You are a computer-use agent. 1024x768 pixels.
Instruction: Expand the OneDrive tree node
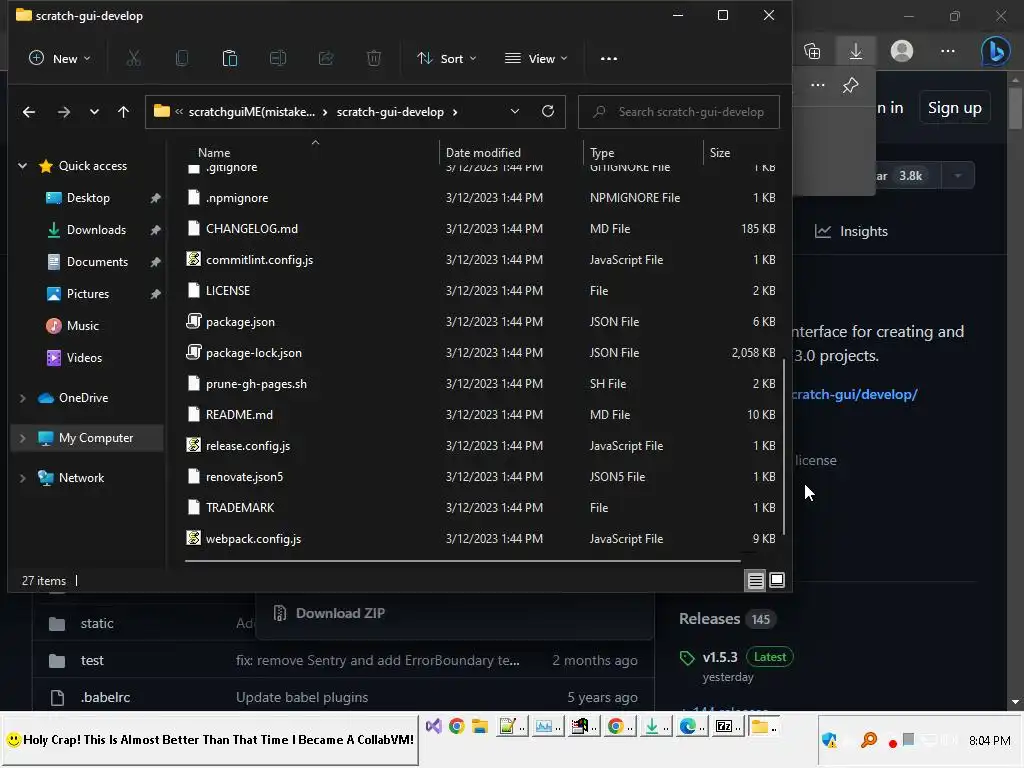click(x=22, y=398)
